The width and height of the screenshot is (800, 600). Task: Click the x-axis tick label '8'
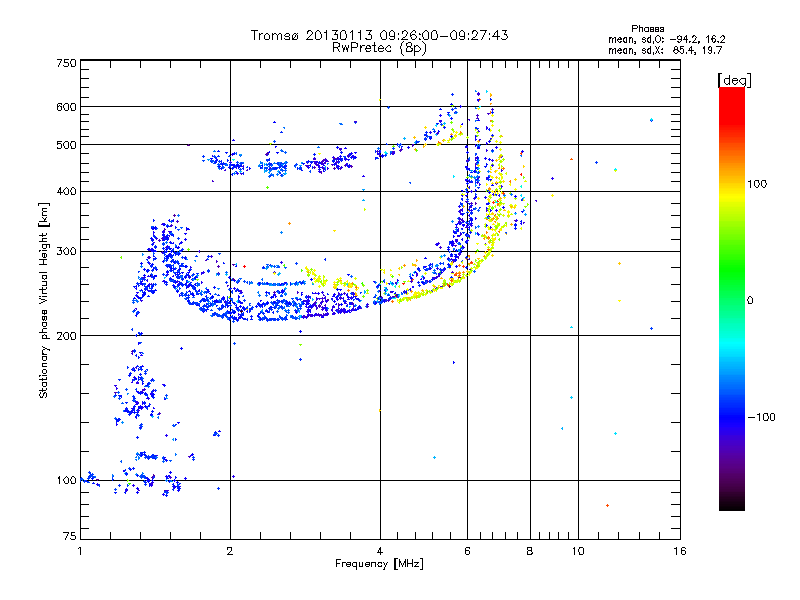[530, 551]
